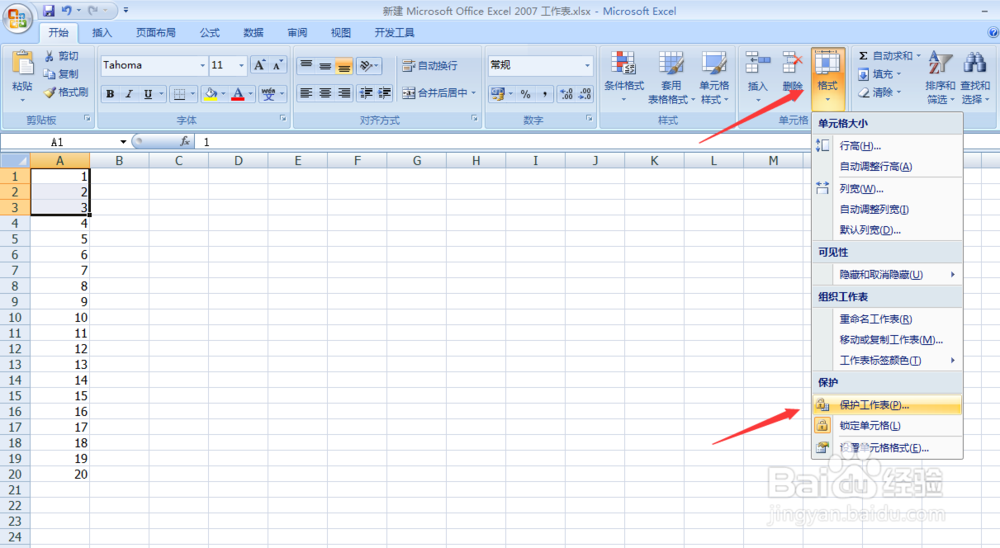Choose 保护工作表 menu entry
Screen dimensions: 1000x548
pyautogui.click(x=887, y=405)
